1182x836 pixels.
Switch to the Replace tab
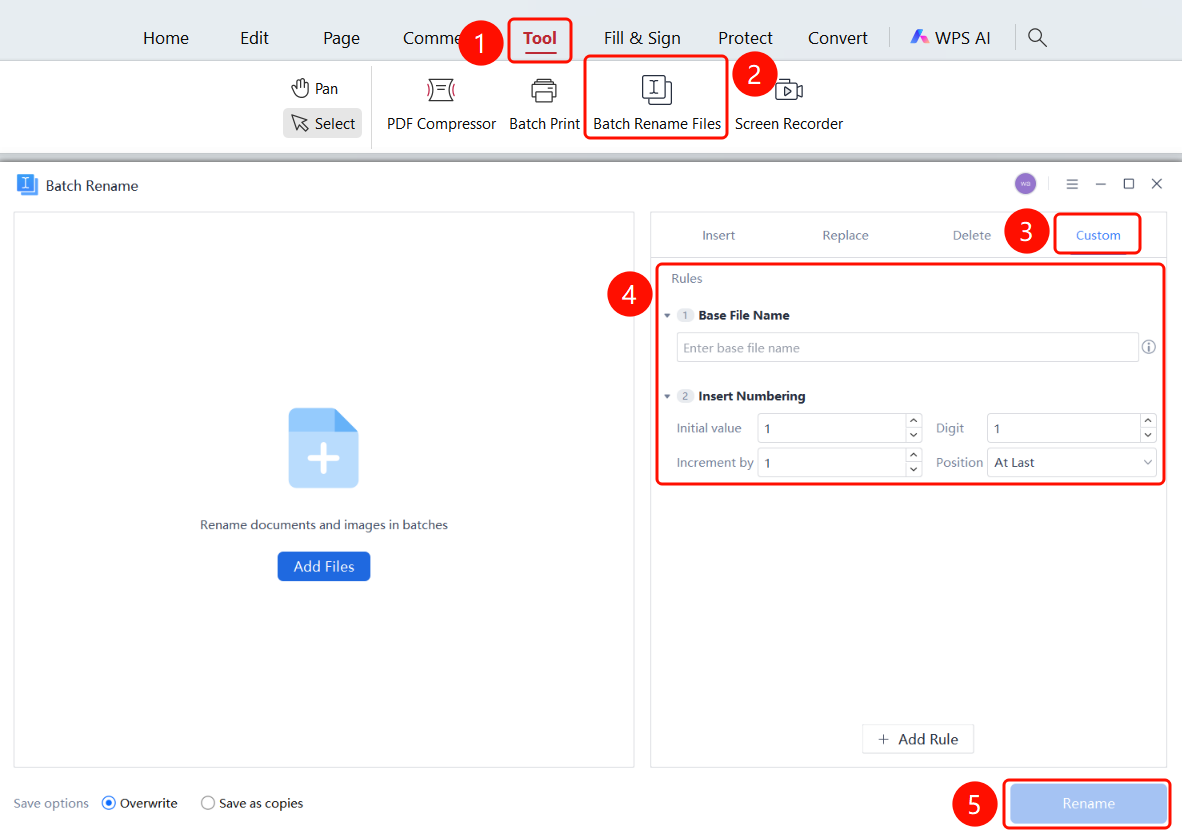(x=845, y=235)
